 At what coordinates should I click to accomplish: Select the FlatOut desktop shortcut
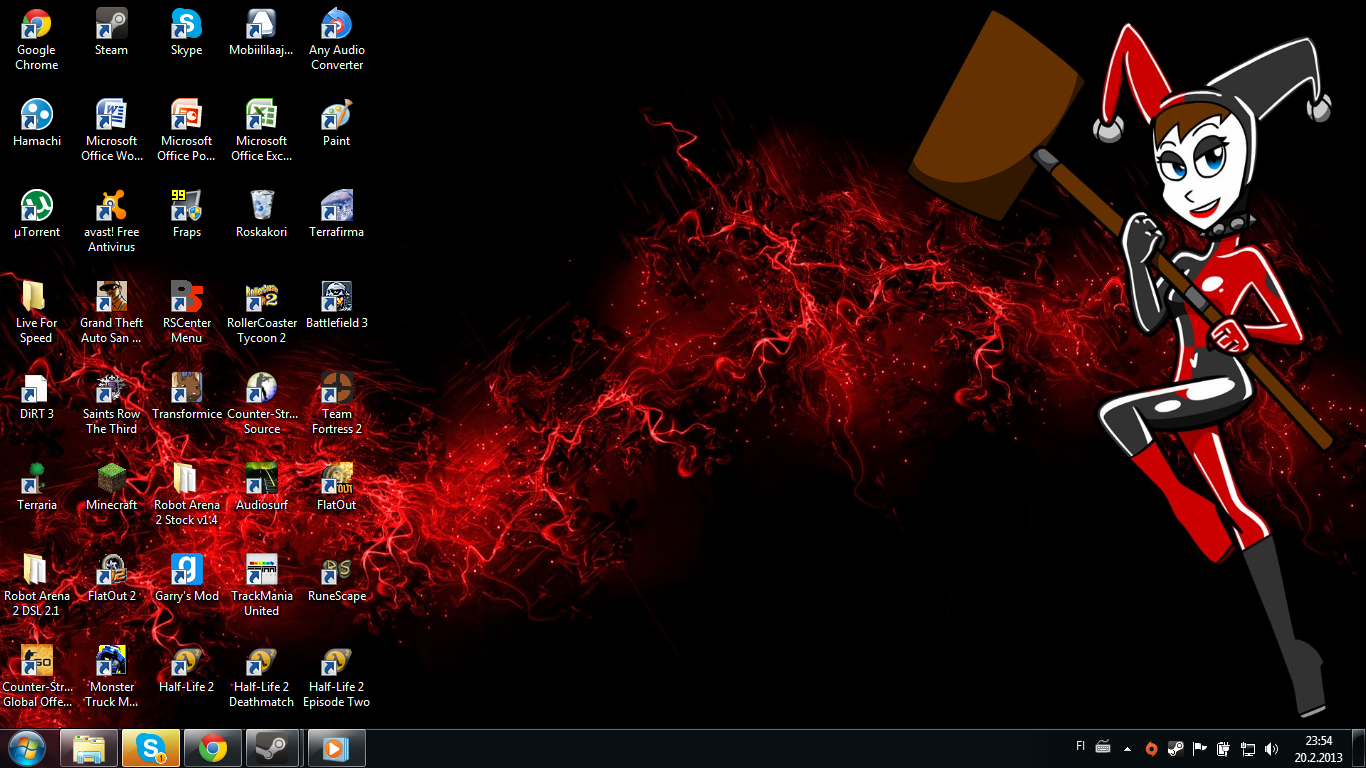coord(337,488)
